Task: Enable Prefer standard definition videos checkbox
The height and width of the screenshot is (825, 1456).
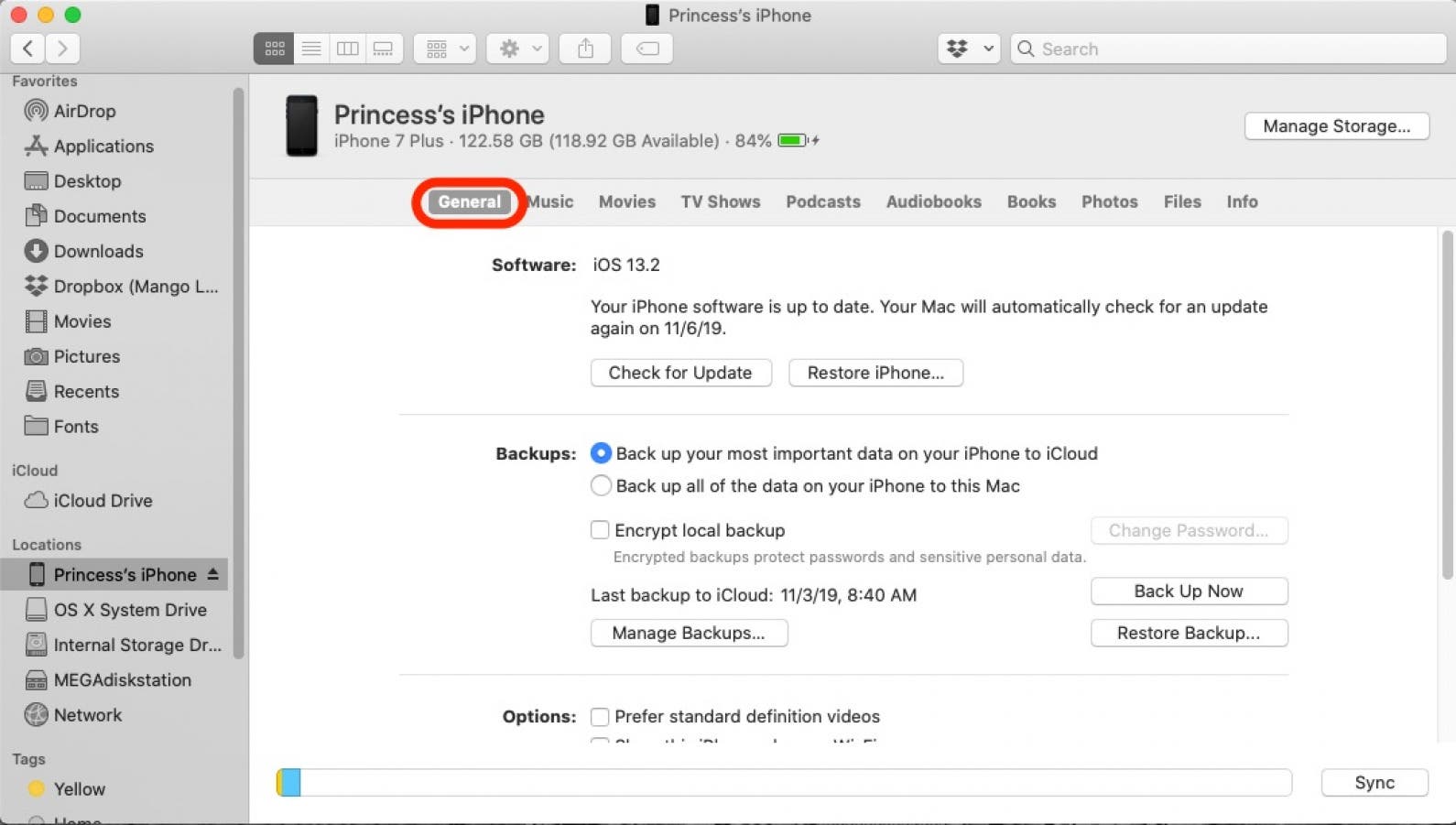Action: pyautogui.click(x=600, y=716)
